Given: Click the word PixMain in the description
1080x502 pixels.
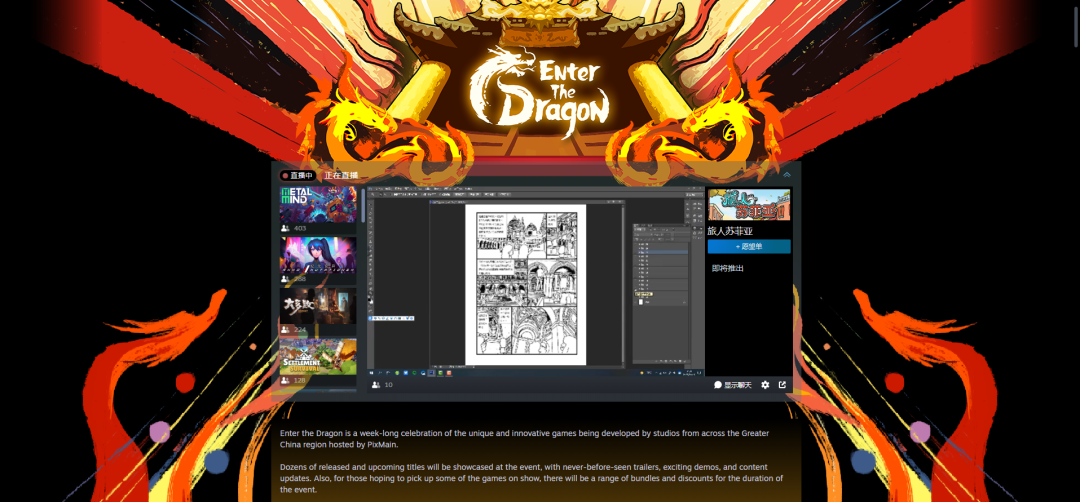Looking at the screenshot, I should point(383,445).
